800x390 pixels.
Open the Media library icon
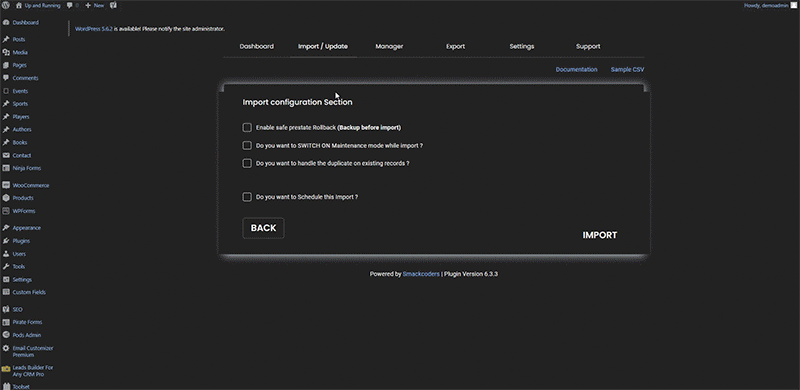tap(6, 52)
